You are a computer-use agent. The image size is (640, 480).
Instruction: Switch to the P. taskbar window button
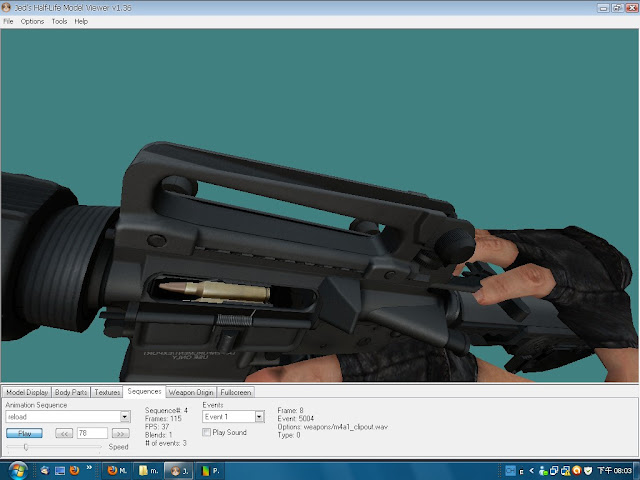point(211,471)
